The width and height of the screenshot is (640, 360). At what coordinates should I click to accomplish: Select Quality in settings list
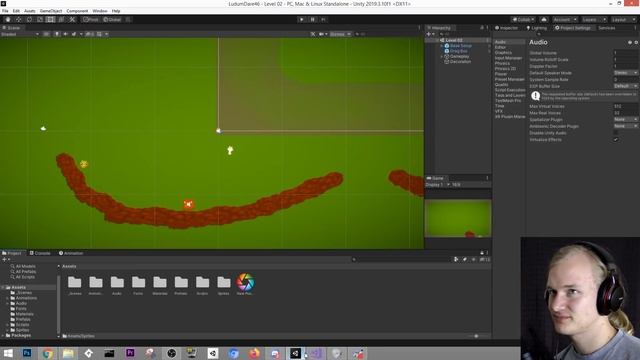502,84
